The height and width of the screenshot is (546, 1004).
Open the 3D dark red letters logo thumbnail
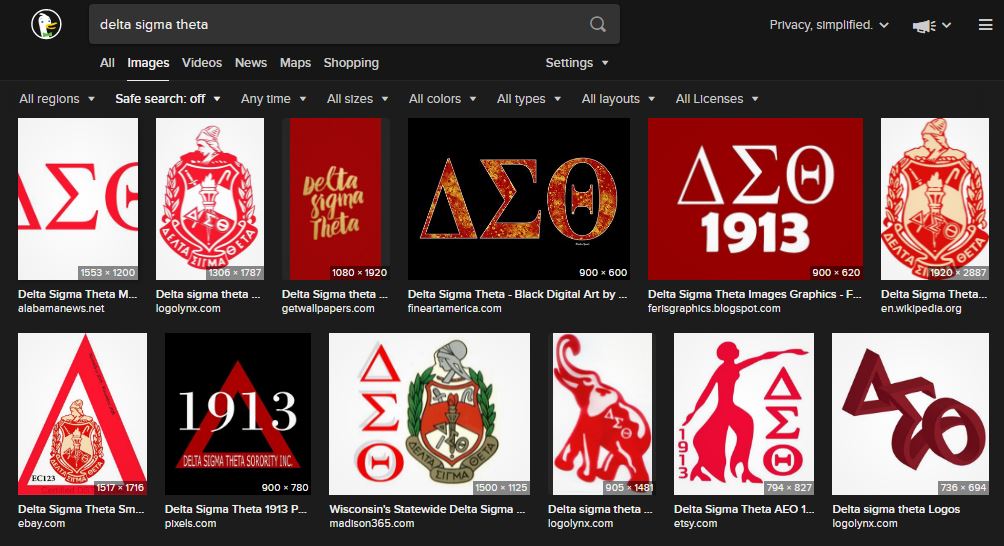click(x=911, y=414)
